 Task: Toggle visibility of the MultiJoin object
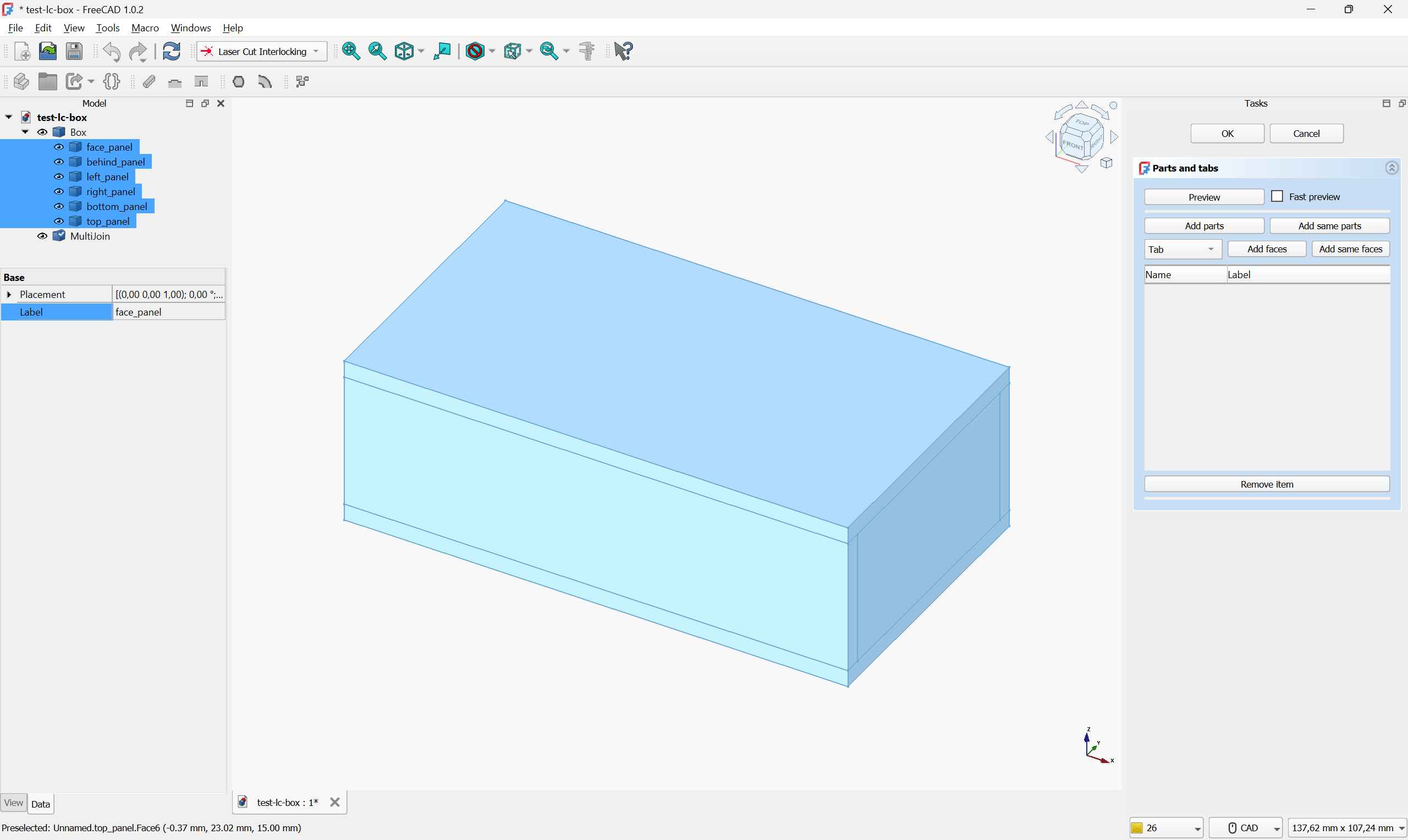point(42,236)
